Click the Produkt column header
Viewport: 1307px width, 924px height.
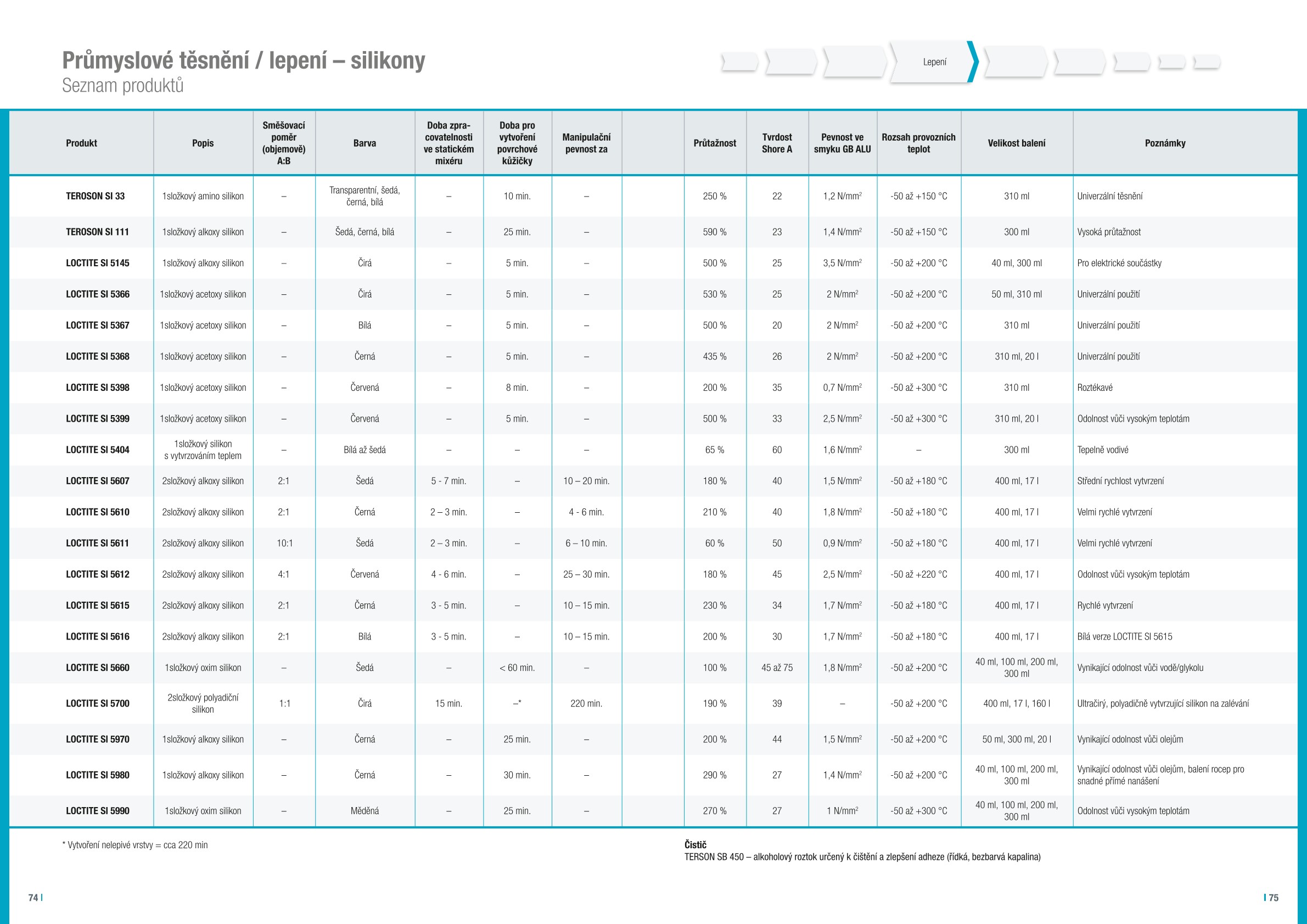(x=81, y=143)
